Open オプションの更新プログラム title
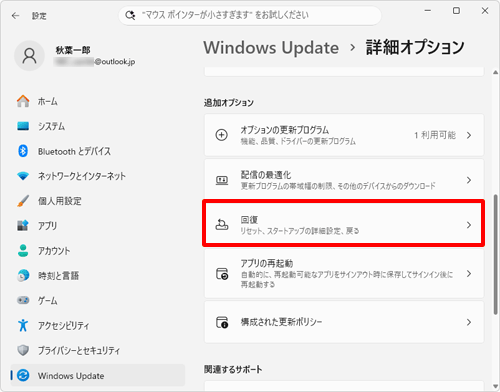Image resolution: width=500 pixels, height=392 pixels. (285, 130)
